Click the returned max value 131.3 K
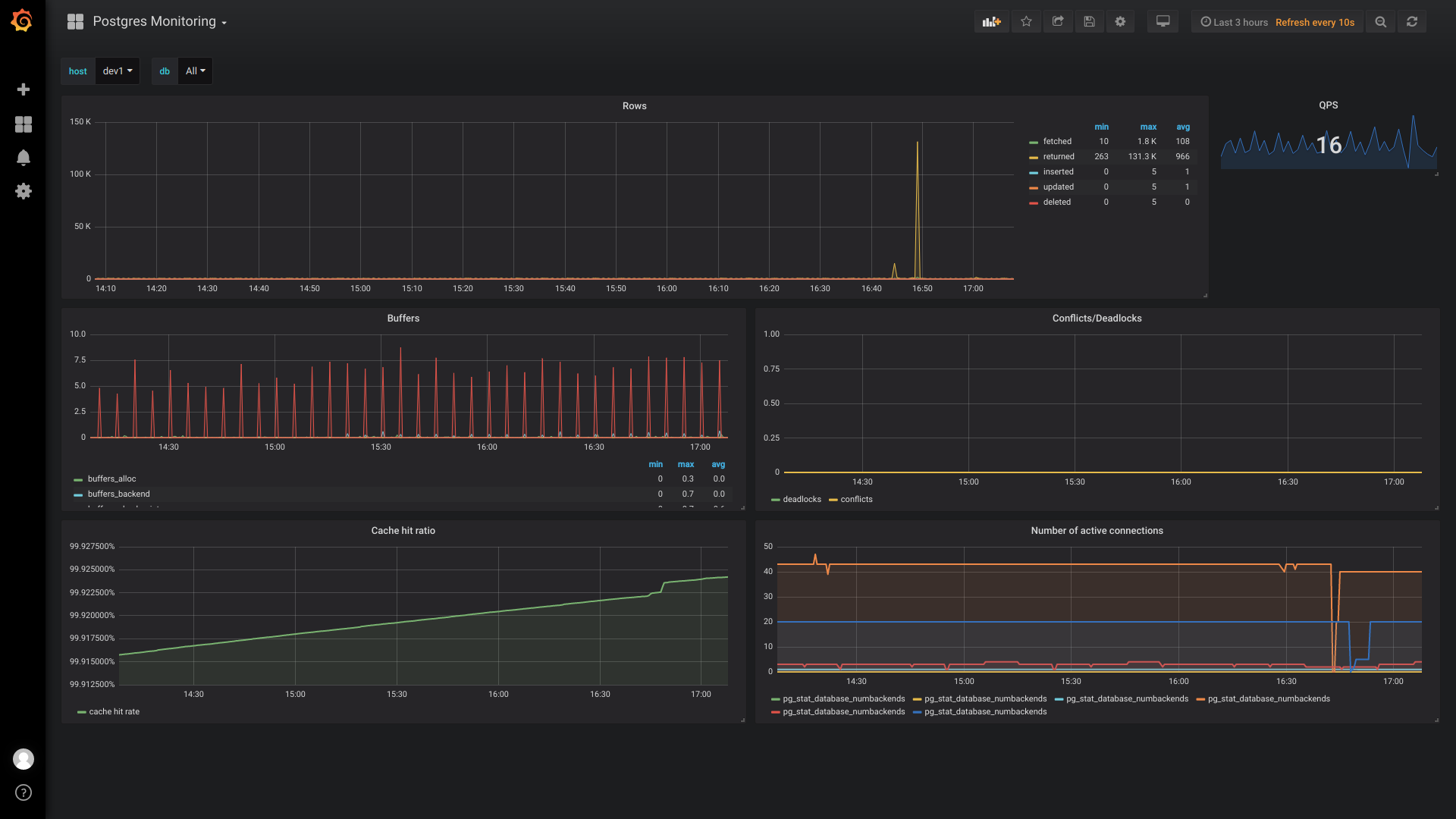This screenshot has height=819, width=1456. click(x=1142, y=156)
